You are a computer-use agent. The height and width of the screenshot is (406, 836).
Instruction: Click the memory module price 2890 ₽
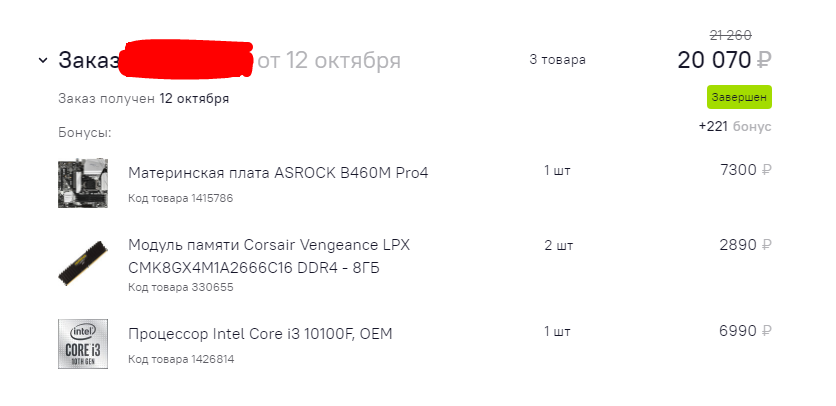745,244
